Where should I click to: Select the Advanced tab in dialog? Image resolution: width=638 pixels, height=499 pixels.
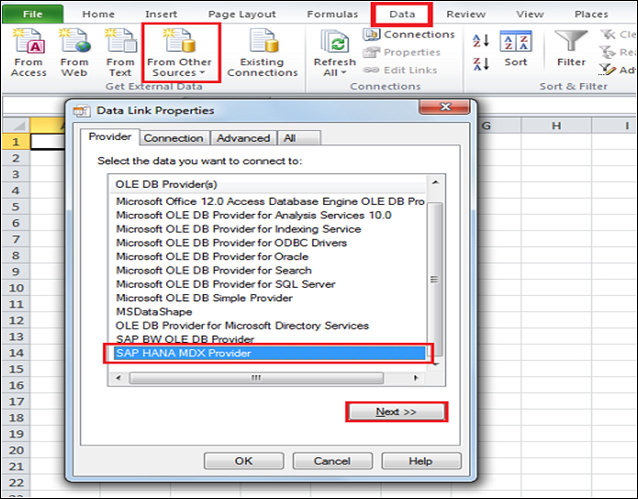pos(243,138)
